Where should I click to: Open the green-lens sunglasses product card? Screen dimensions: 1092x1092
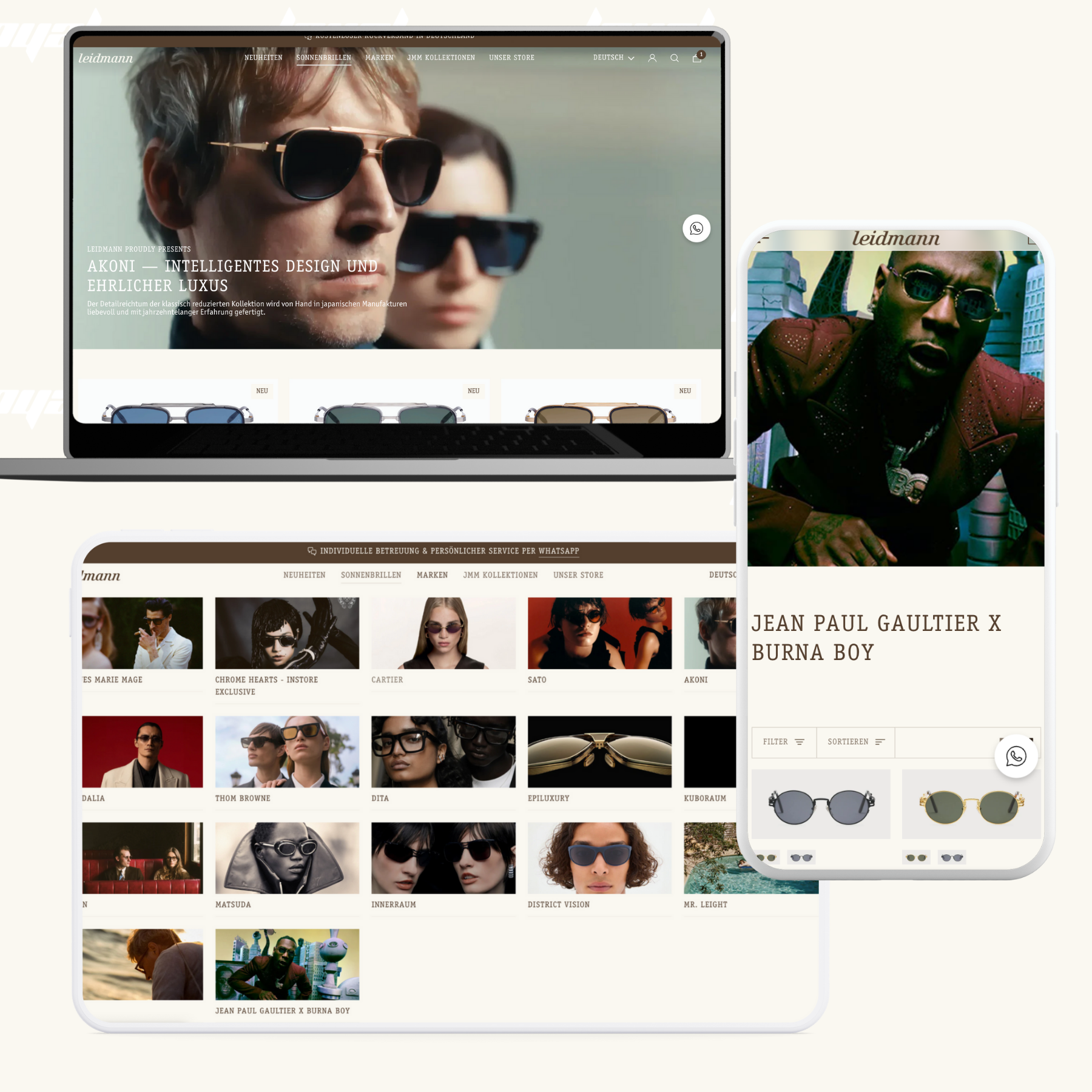coord(389,401)
